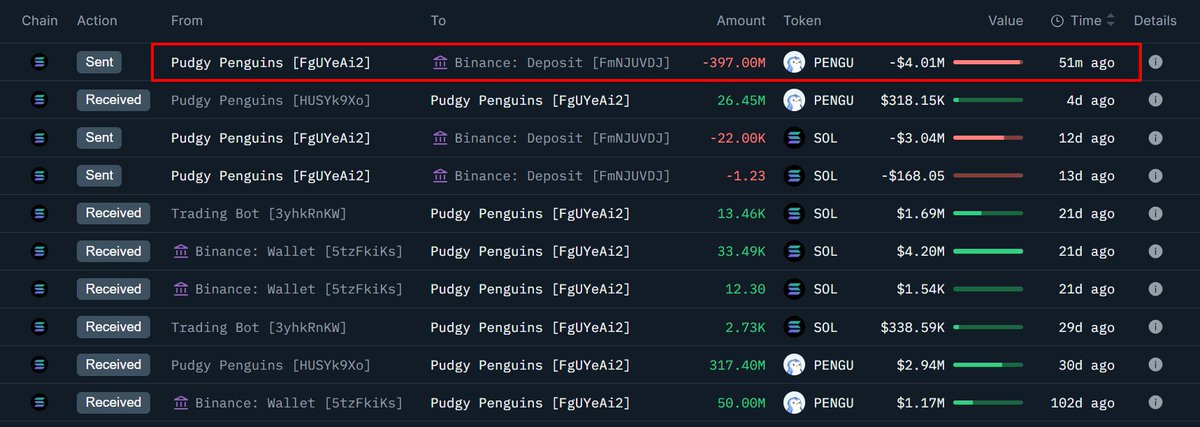Image resolution: width=1200 pixels, height=427 pixels.
Task: Open details for the 4d ago transaction
Action: pos(1155,100)
